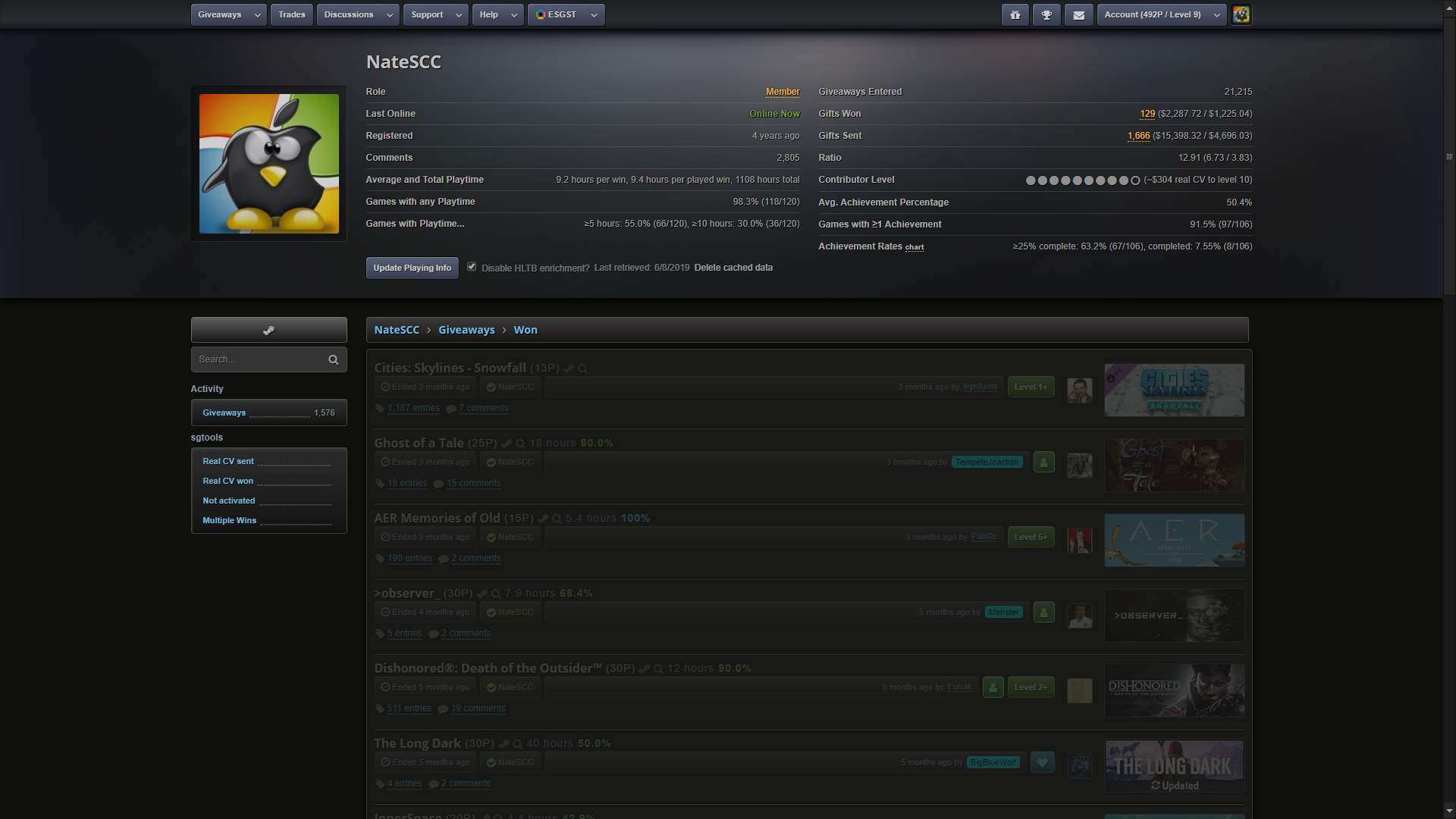Click the Account (492P / Level 9) button
Screen dimensions: 1456x819
(1153, 14)
